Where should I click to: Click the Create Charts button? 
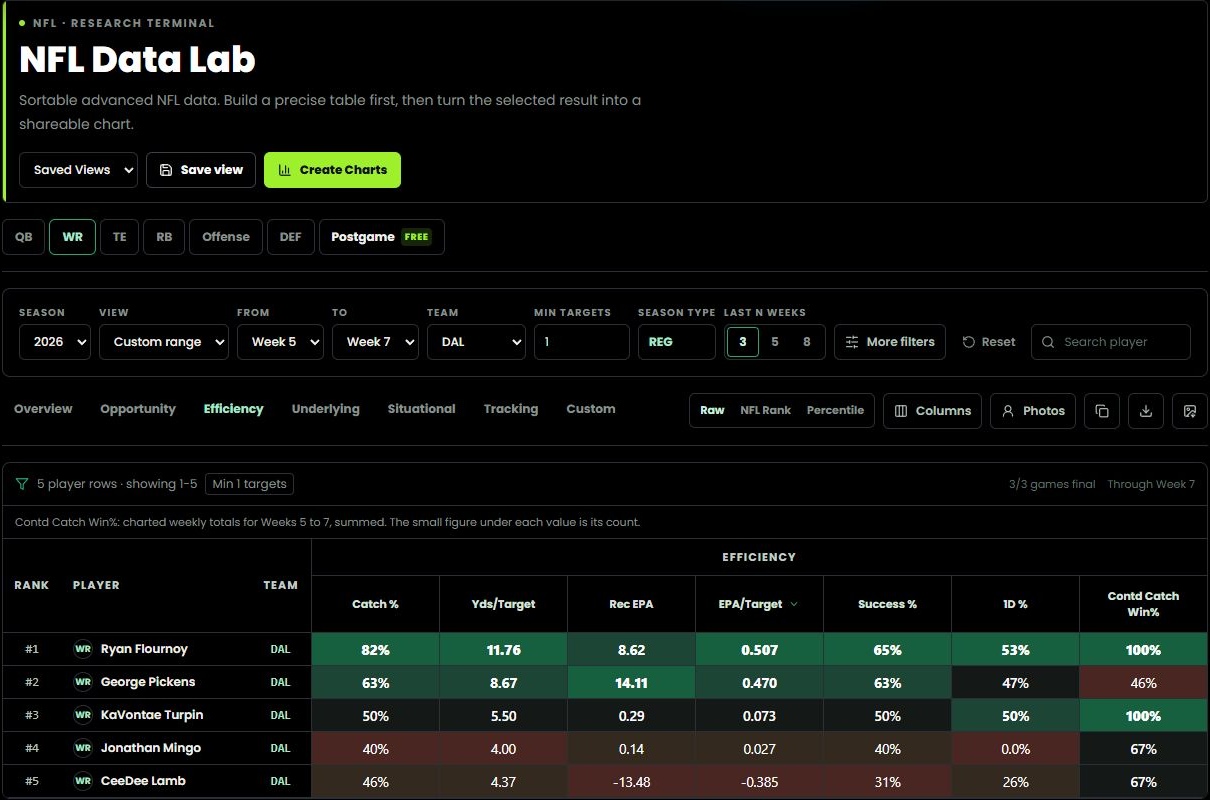(x=332, y=170)
